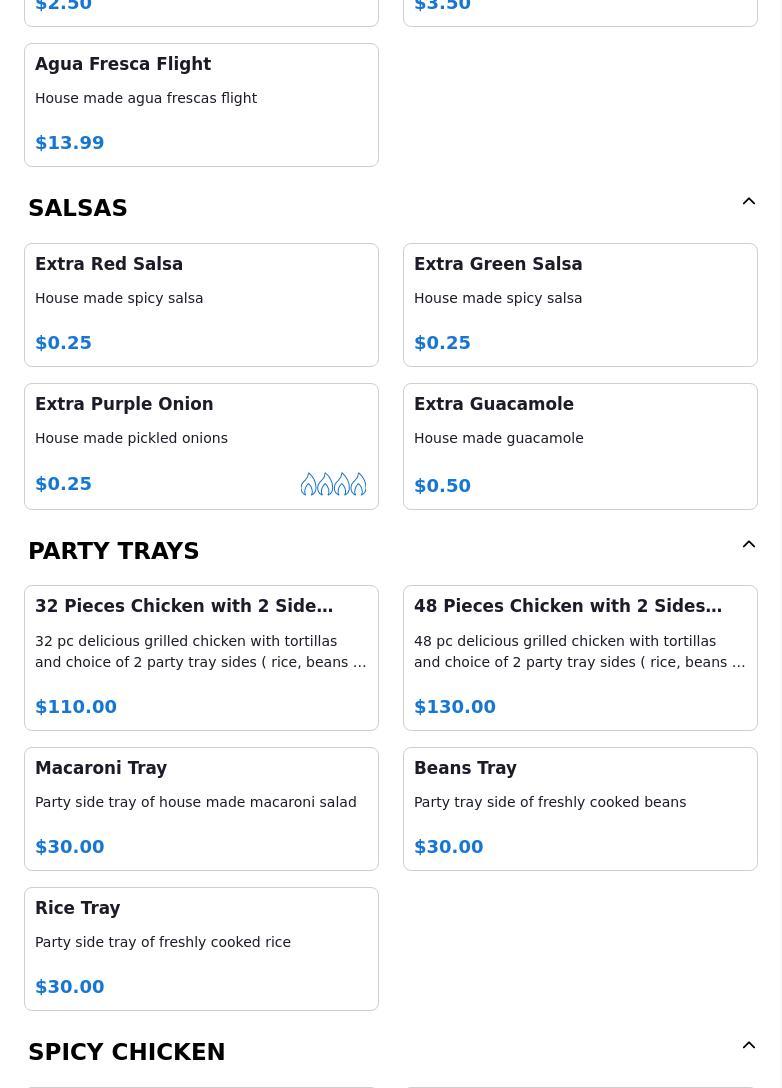782x1088 pixels.
Task: Collapse the PARTY TRAYS section
Action: [748, 545]
